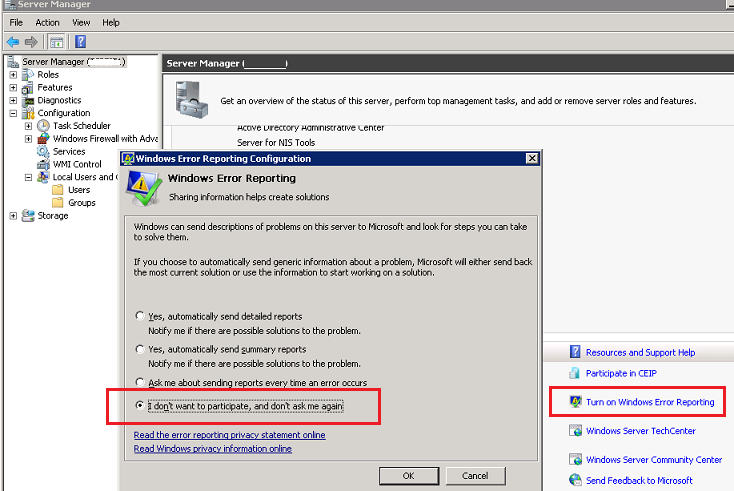Click the Diagnostics node icon
The height and width of the screenshot is (491, 734).
(28, 100)
